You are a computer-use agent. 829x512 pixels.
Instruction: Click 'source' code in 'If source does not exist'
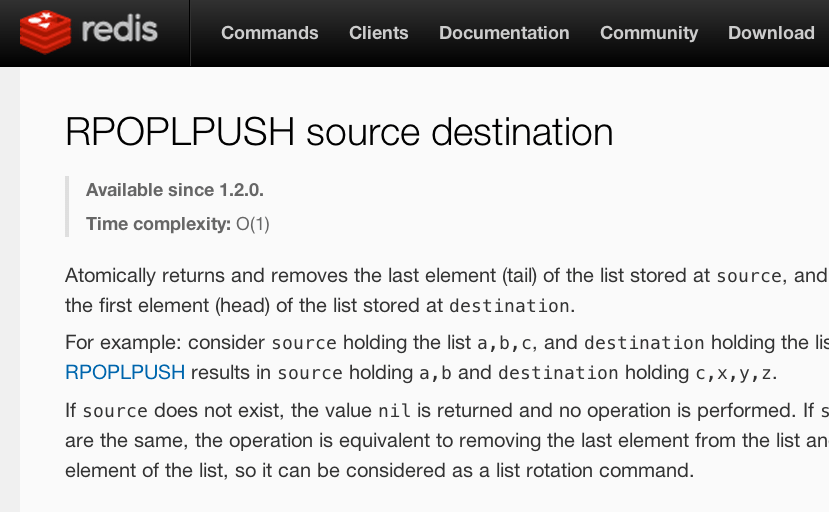point(115,411)
